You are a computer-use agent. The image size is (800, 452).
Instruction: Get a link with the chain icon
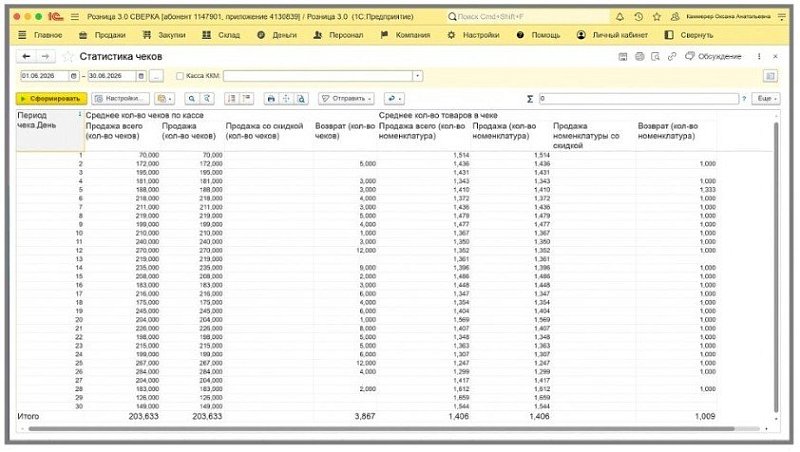pyautogui.click(x=672, y=57)
